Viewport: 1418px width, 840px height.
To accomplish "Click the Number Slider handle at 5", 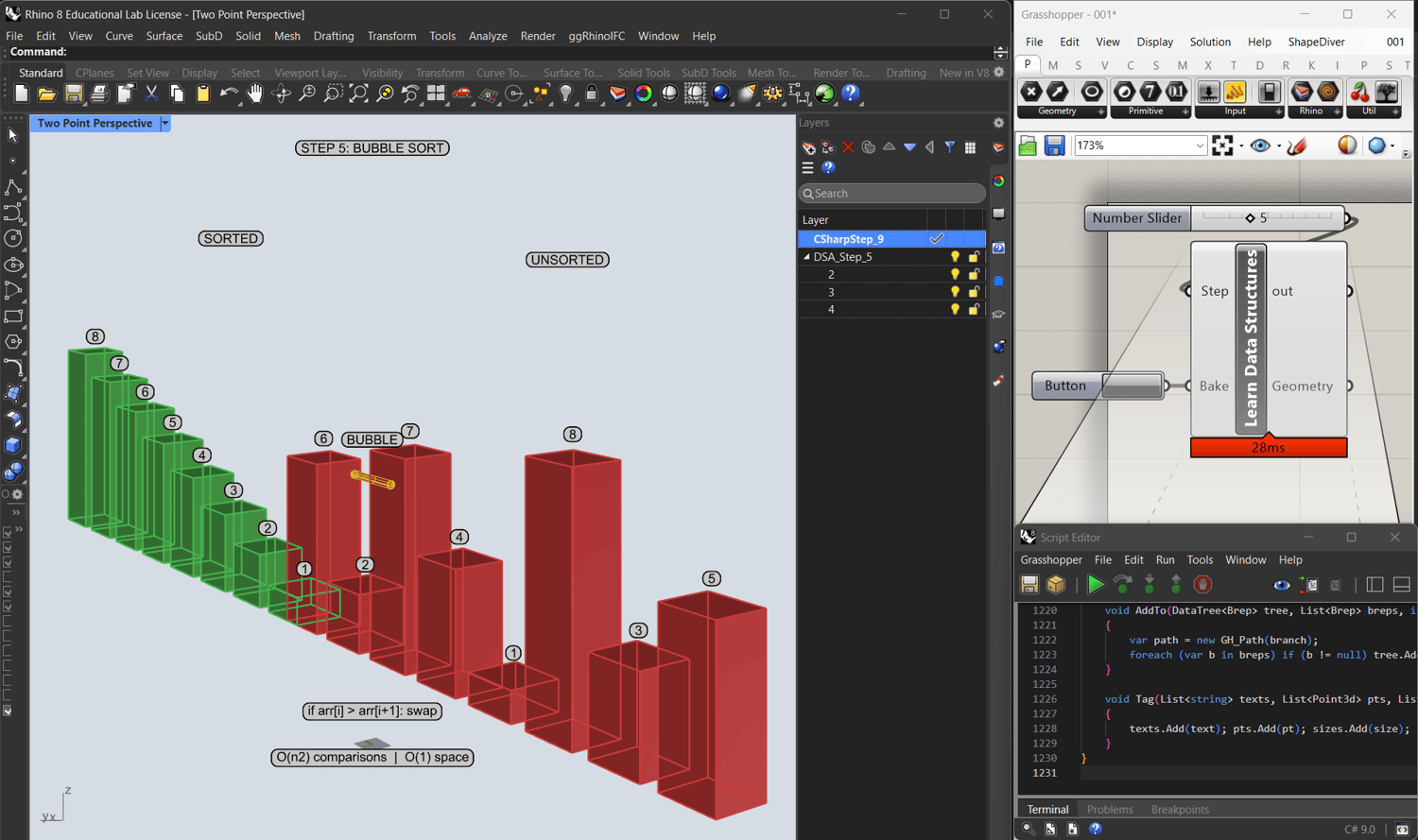I will 1250,218.
